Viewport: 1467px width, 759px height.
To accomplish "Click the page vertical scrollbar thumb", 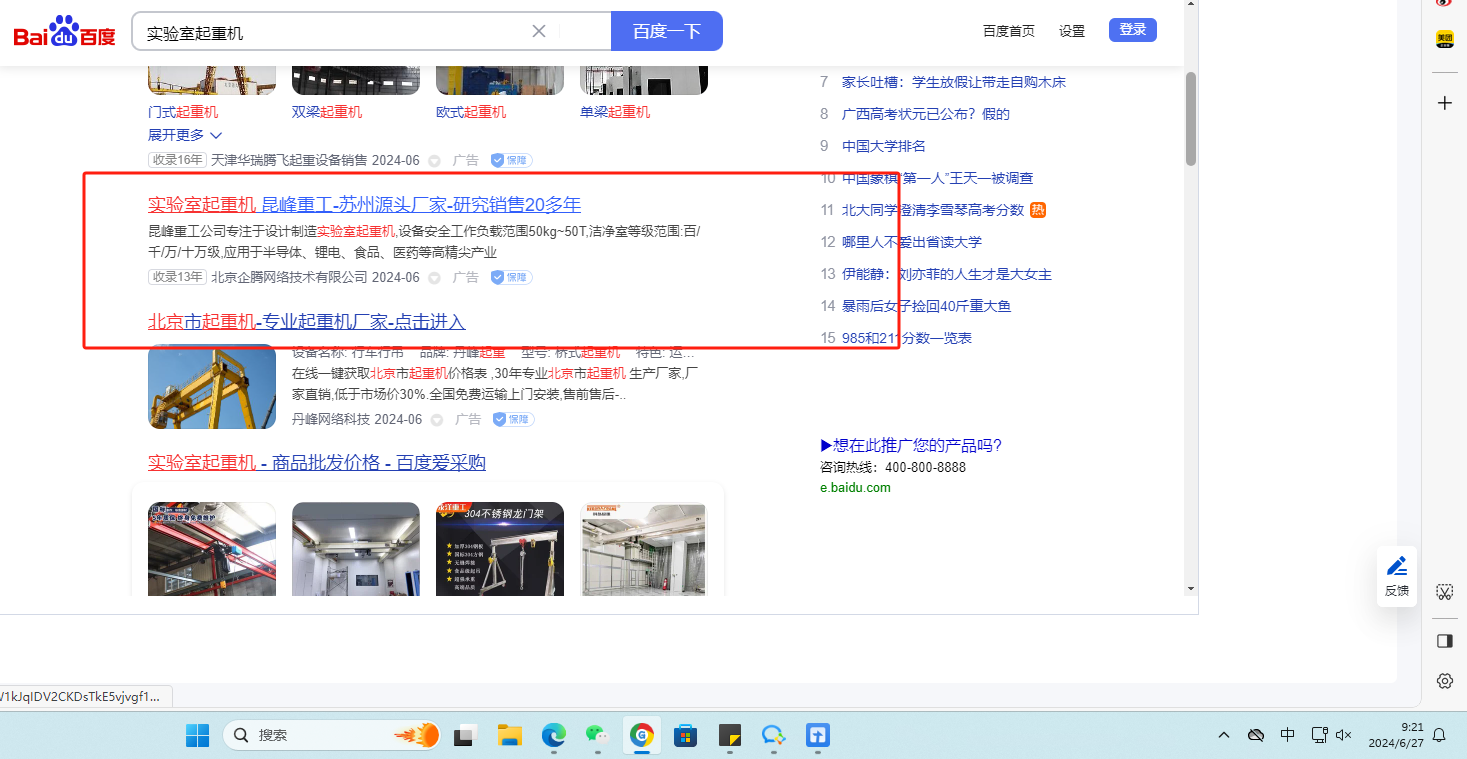I will pos(1190,120).
